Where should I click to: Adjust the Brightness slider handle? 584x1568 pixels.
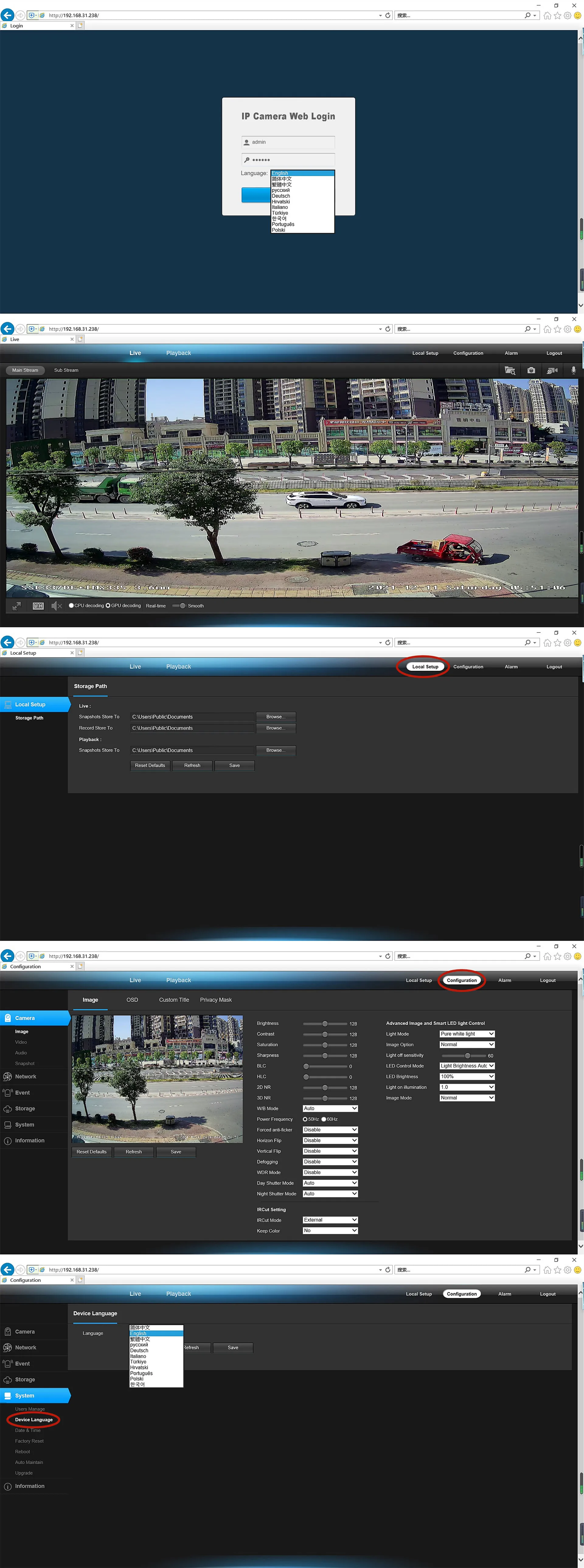(x=325, y=1023)
